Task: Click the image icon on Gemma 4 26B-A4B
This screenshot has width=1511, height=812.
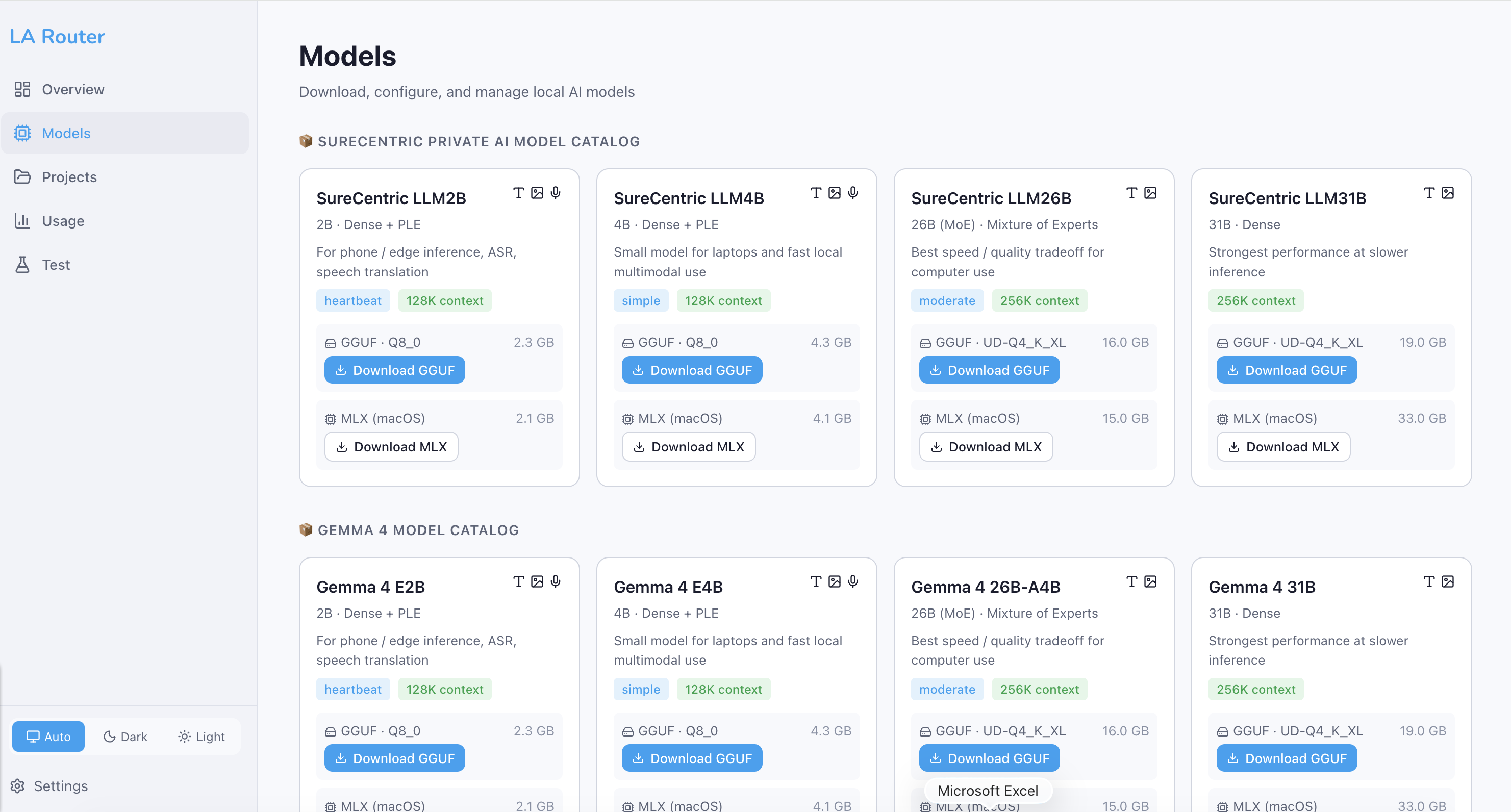Action: tap(1150, 581)
